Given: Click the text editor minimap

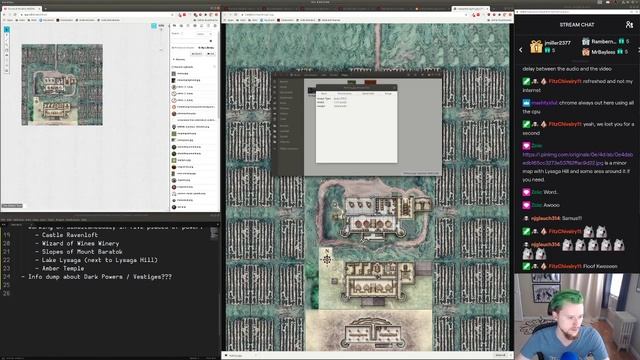Looking at the screenshot, I should (214, 233).
